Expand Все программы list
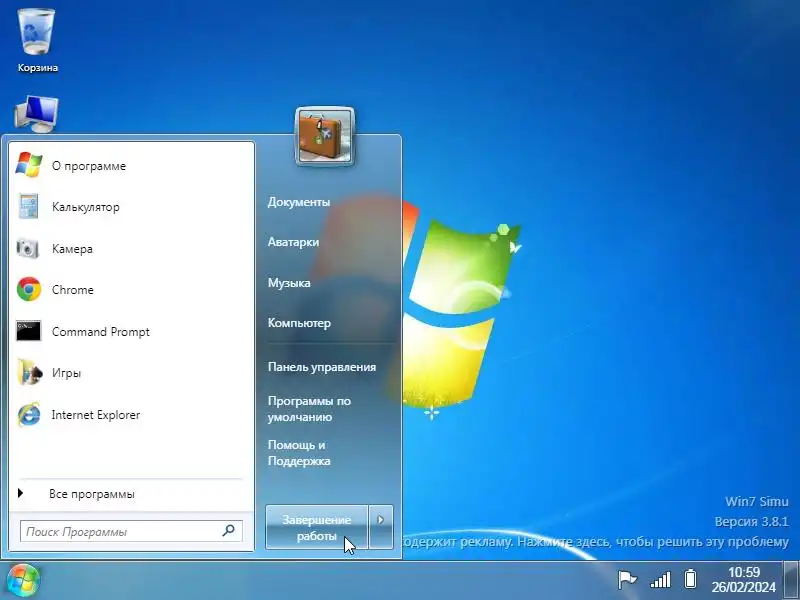Screen dimensions: 800x600 point(131,494)
